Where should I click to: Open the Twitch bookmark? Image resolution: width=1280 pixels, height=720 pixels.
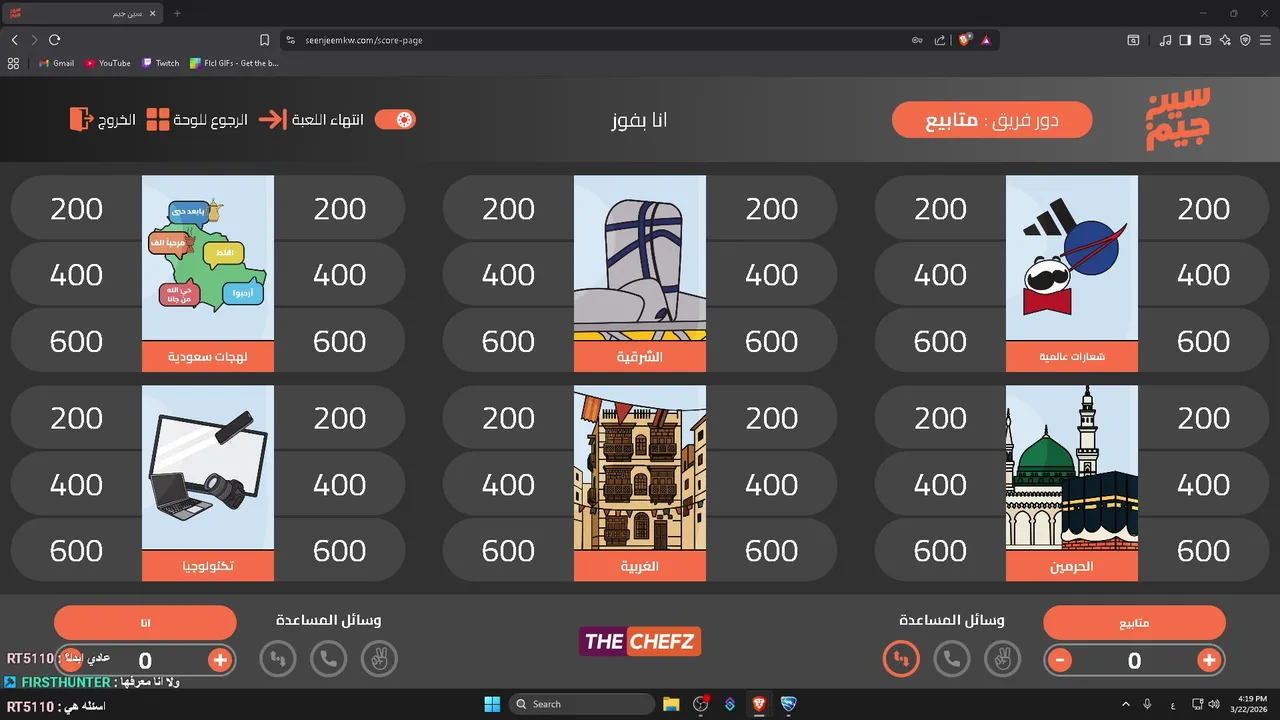pyautogui.click(x=160, y=63)
